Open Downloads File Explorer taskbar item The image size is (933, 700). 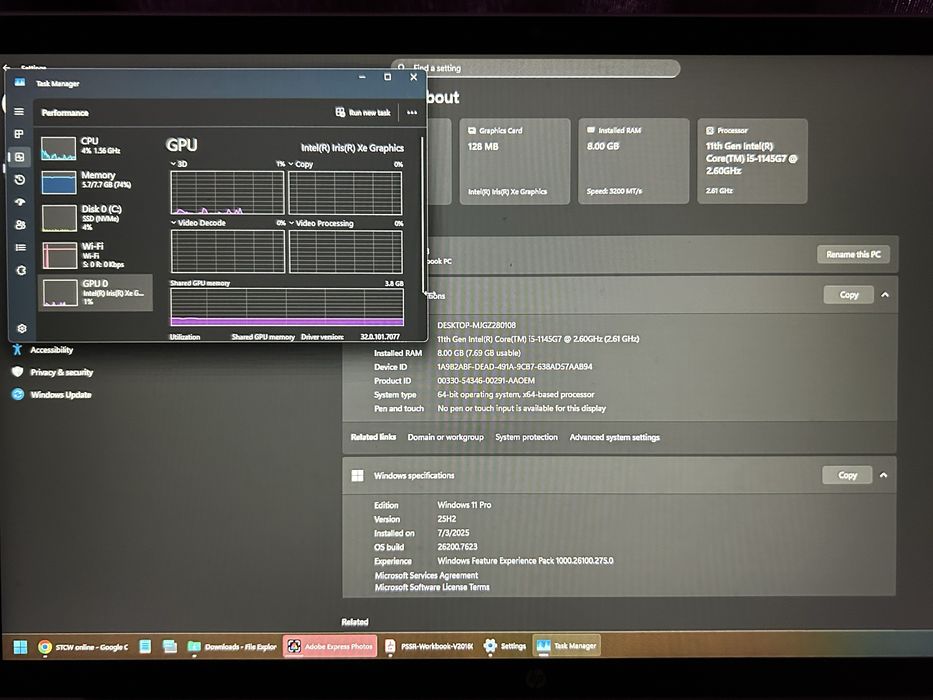point(232,646)
